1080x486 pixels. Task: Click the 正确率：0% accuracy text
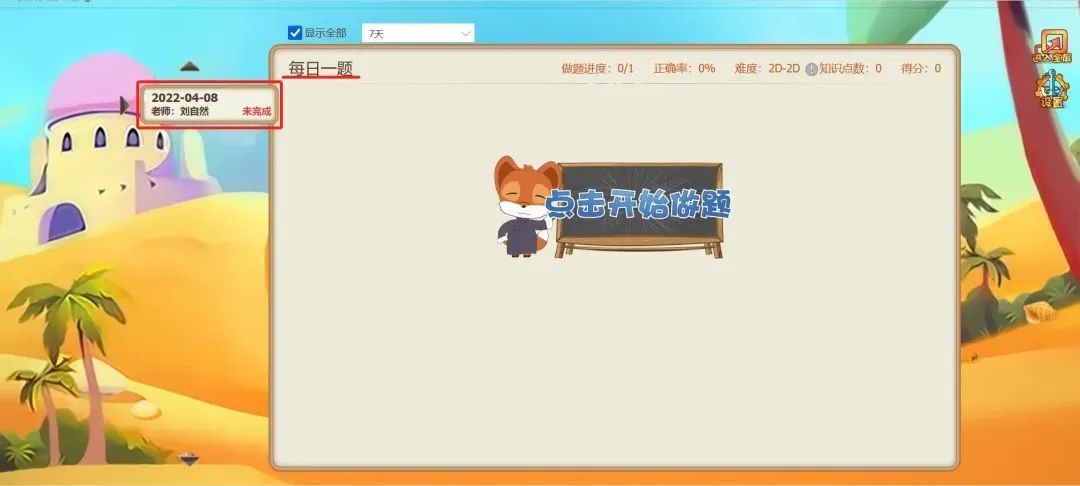point(685,68)
